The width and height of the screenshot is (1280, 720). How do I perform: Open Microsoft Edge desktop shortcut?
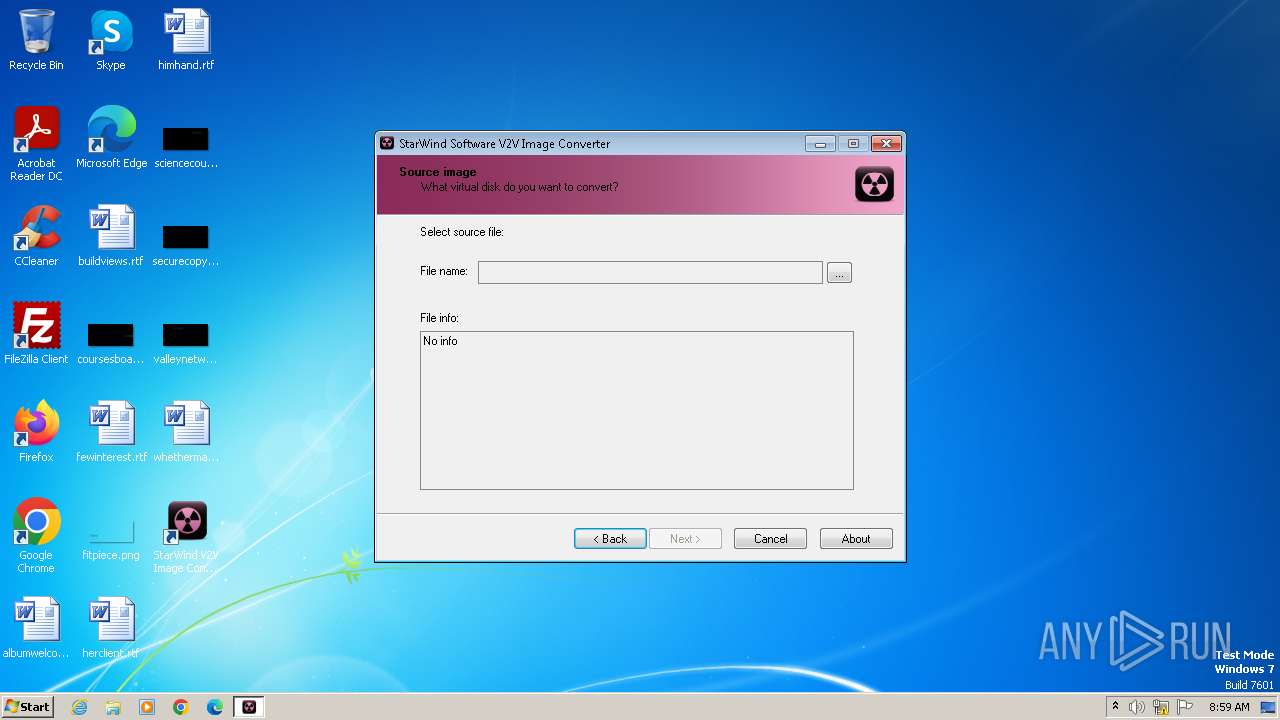pyautogui.click(x=111, y=138)
